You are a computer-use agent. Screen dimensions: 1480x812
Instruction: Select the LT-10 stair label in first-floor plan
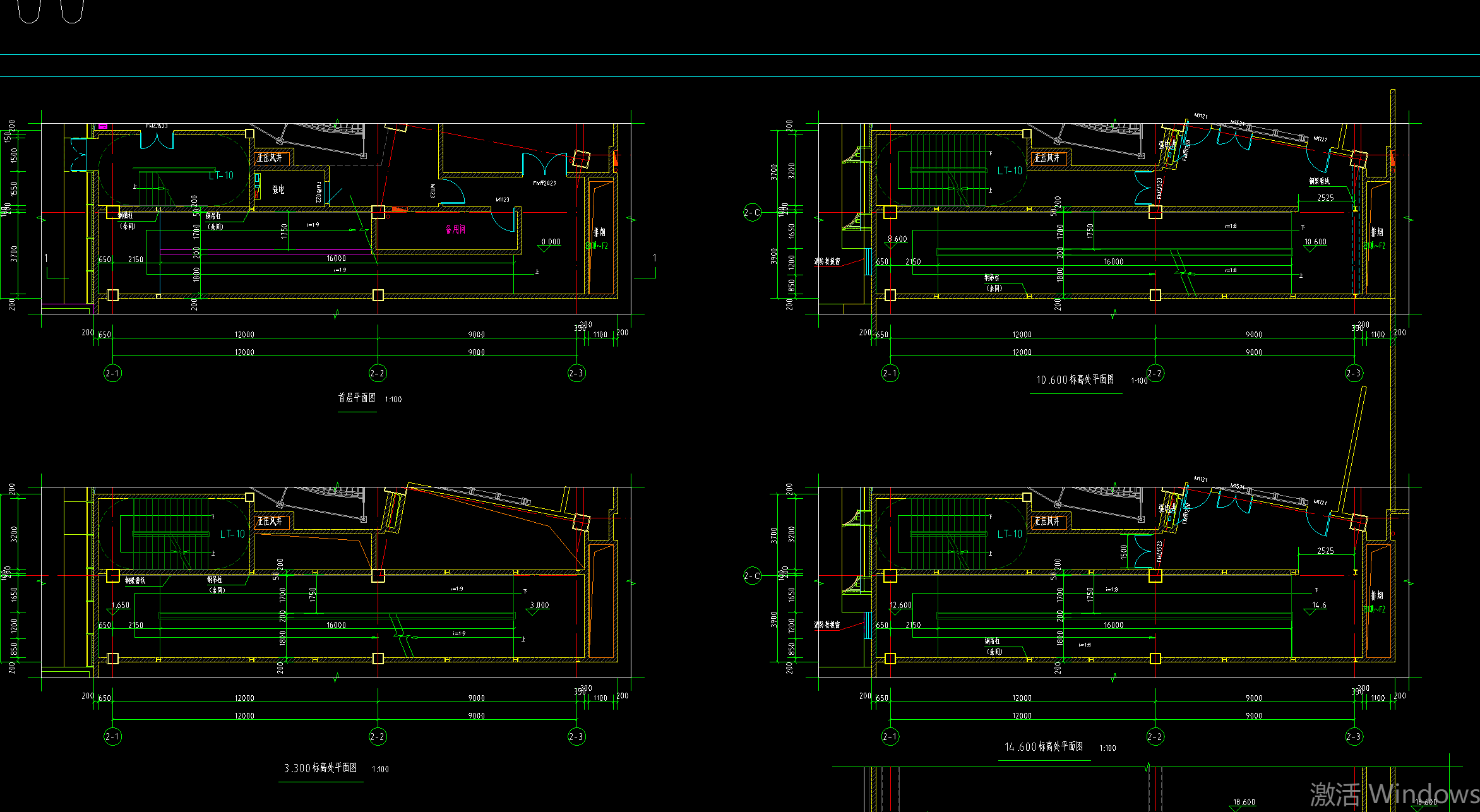[x=221, y=176]
